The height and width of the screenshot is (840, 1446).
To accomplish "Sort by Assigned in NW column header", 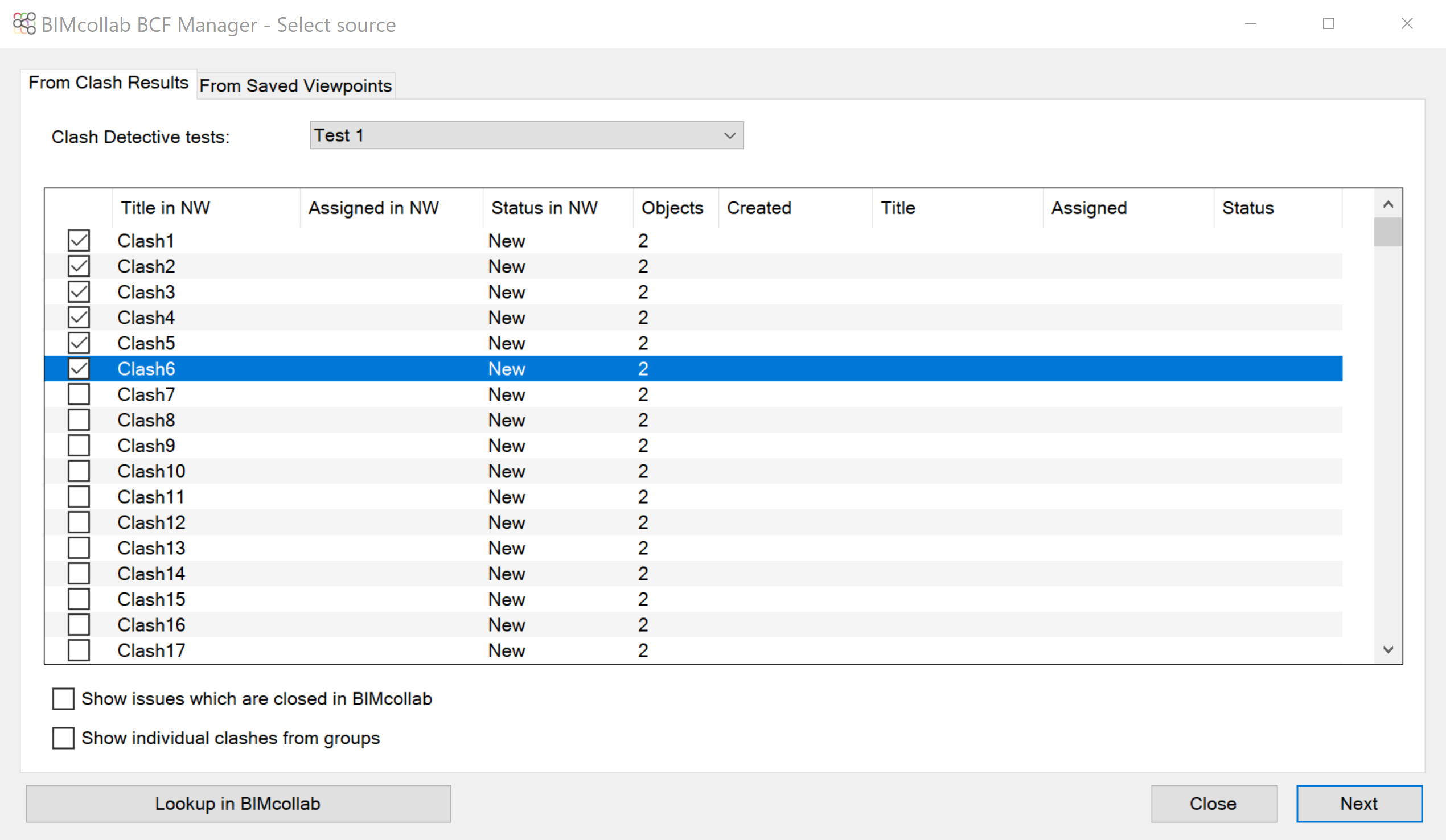I will point(392,208).
